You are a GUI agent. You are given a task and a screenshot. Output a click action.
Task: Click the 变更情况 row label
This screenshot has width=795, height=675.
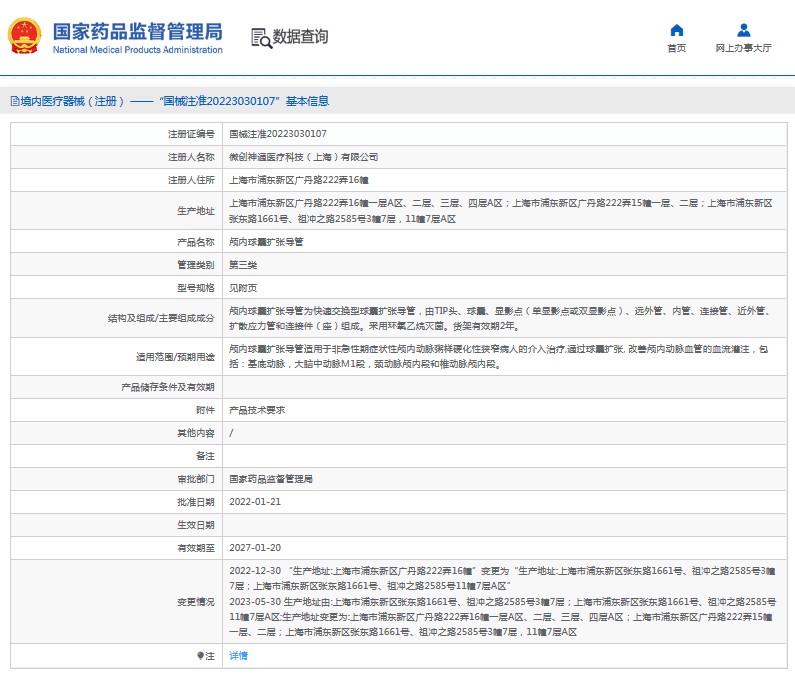tap(196, 601)
